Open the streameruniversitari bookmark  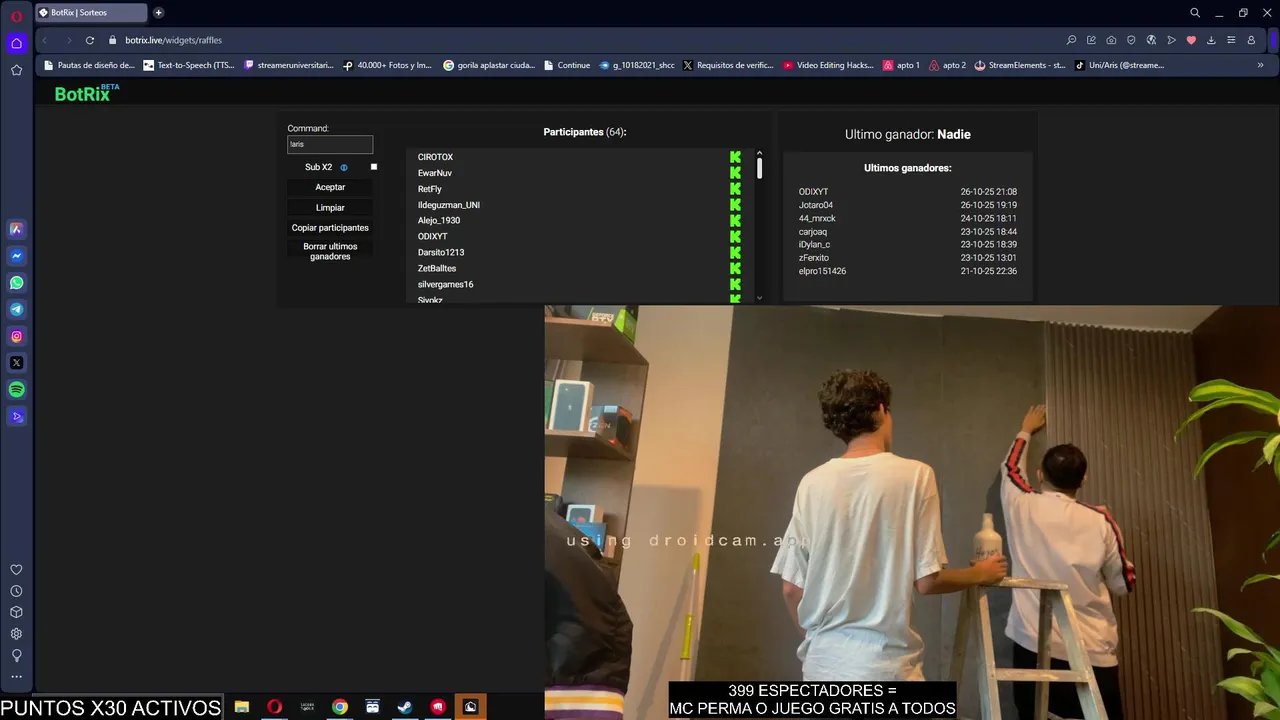point(289,65)
